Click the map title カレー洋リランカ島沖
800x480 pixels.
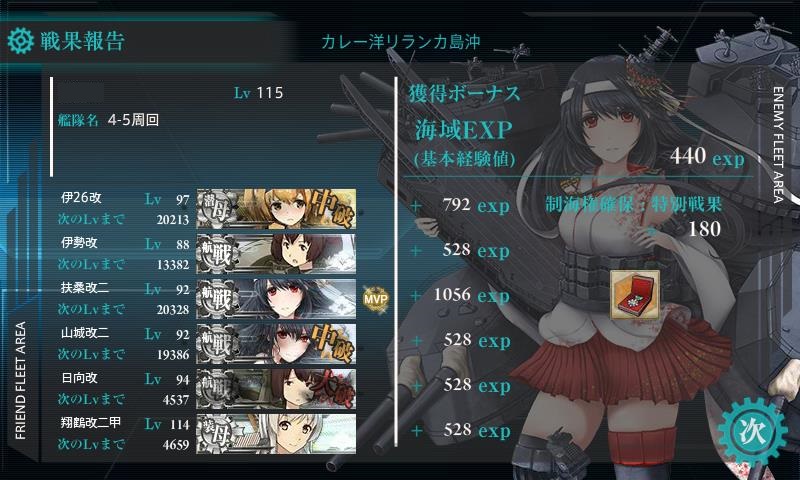(x=401, y=42)
